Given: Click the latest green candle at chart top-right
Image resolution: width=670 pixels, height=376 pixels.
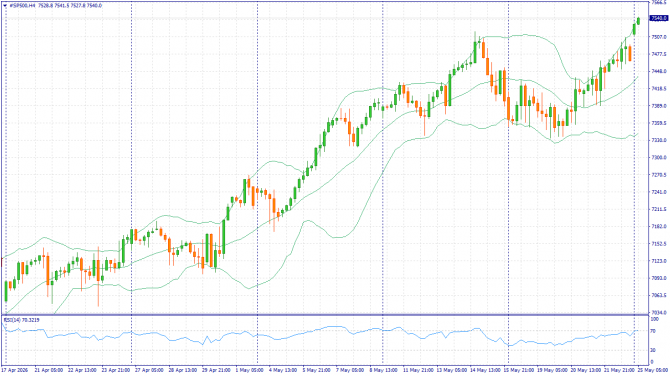Looking at the screenshot, I should [x=638, y=21].
